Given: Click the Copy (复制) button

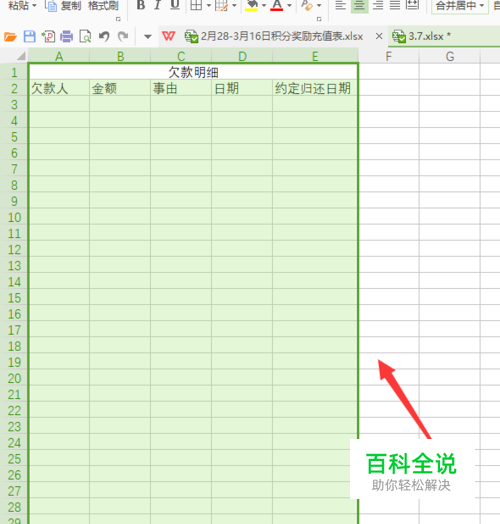Looking at the screenshot, I should (x=63, y=5).
